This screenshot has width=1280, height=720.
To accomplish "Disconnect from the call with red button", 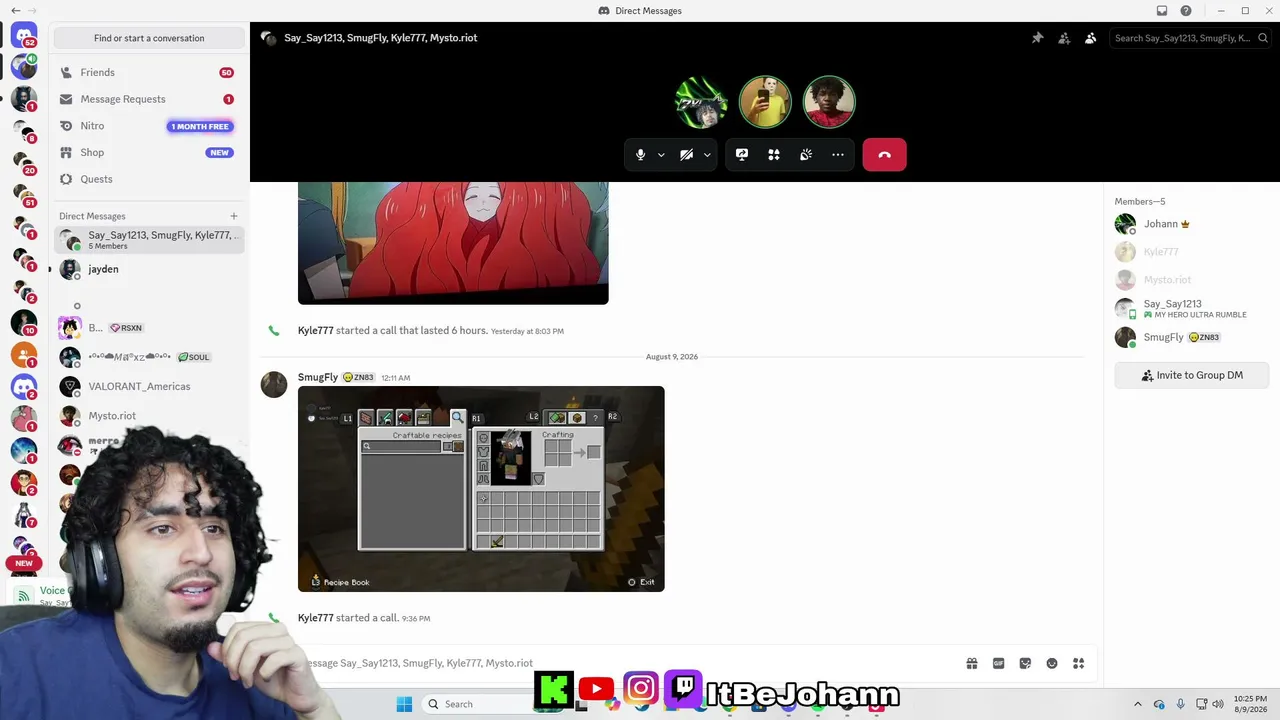I will tap(884, 155).
